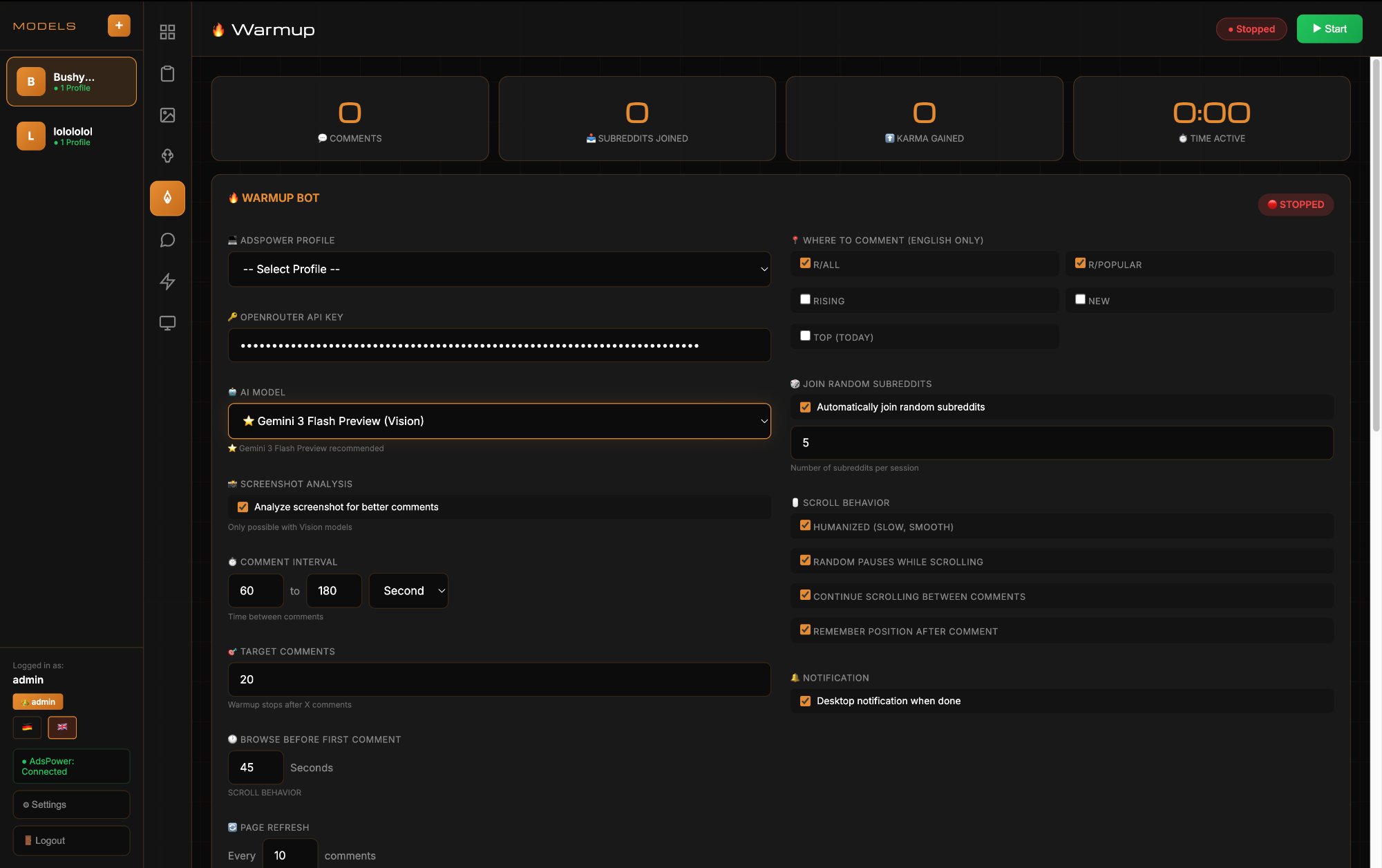Click the Target Comments input field
The height and width of the screenshot is (868, 1382).
coord(499,679)
